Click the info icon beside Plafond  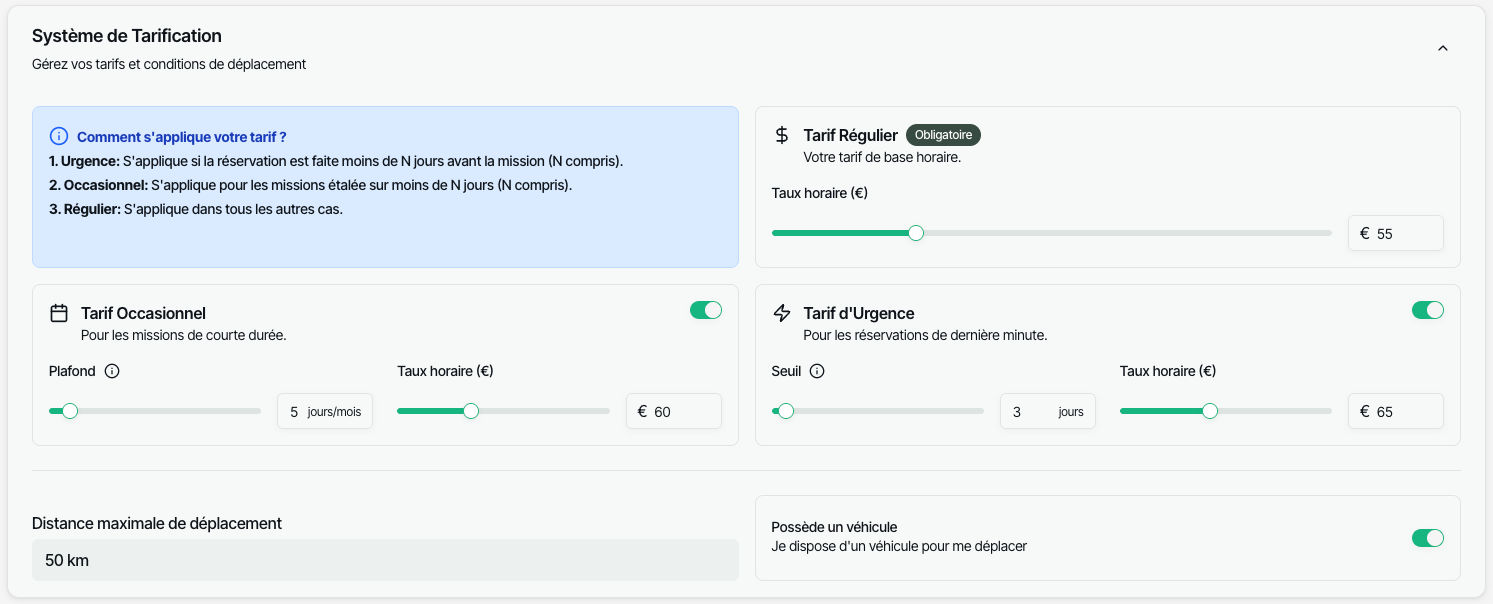point(112,371)
